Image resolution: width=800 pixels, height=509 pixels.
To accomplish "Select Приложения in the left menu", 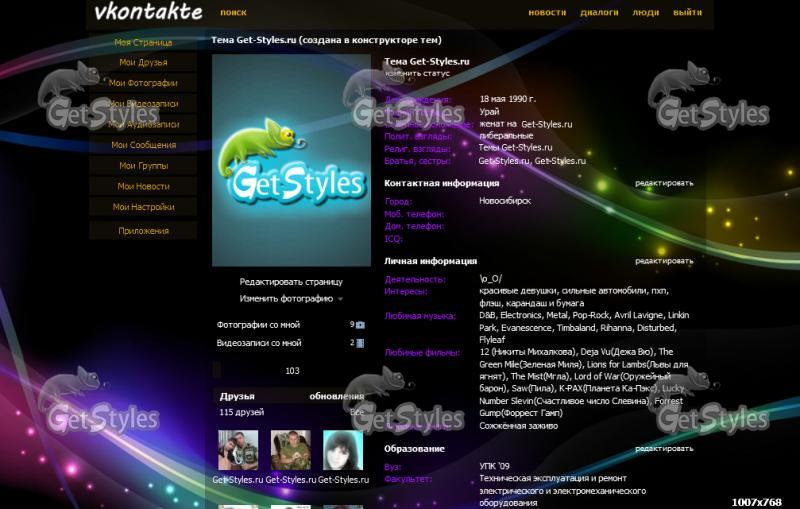I will [x=143, y=231].
